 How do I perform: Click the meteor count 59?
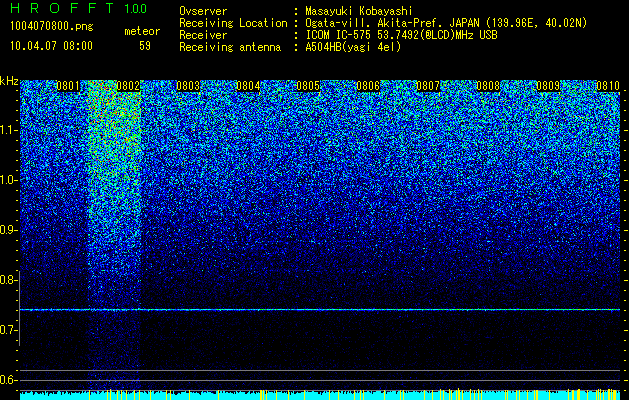pyautogui.click(x=145, y=46)
